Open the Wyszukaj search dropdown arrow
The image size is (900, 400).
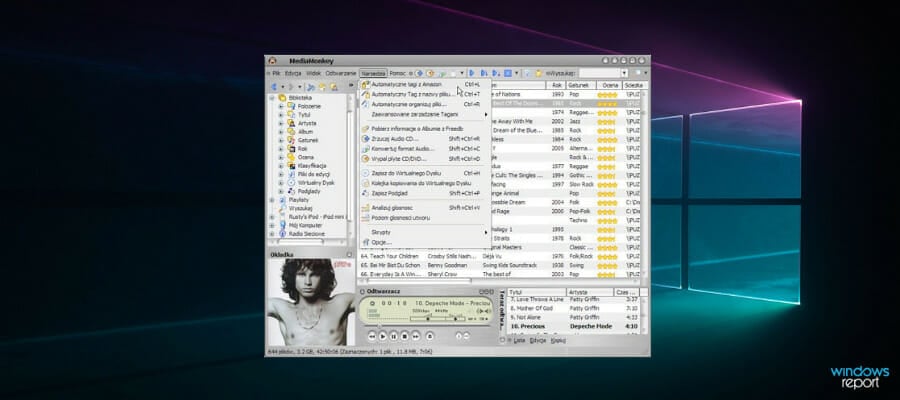coord(624,73)
